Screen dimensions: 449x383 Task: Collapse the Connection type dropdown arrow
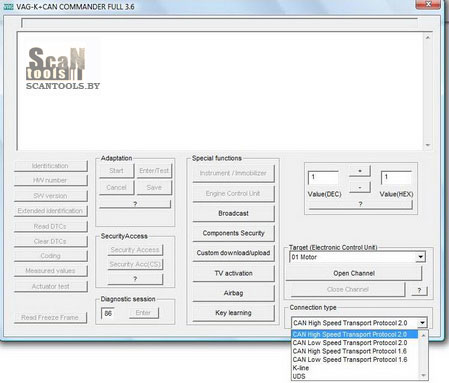[x=422, y=323]
